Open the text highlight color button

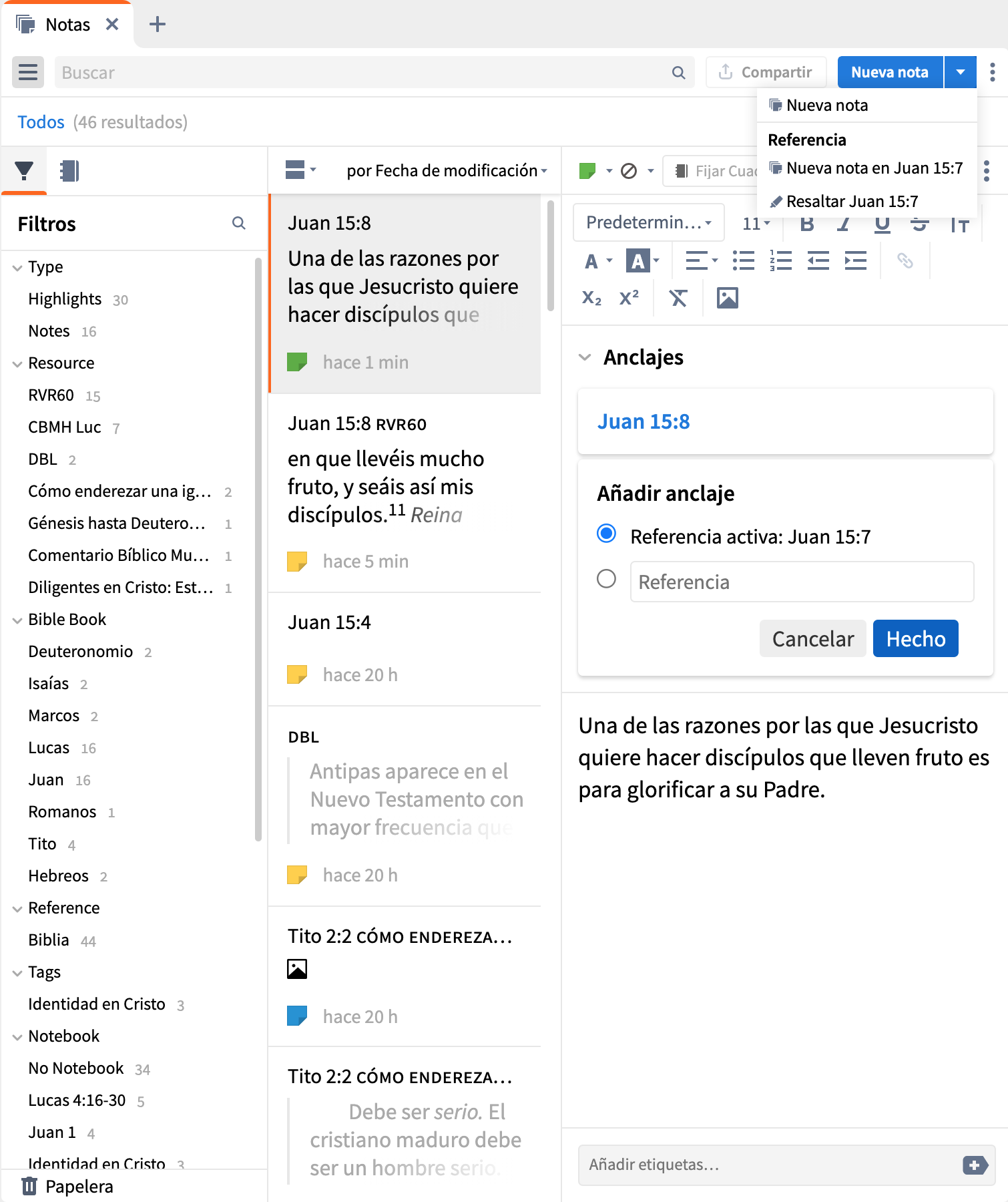coord(642,260)
